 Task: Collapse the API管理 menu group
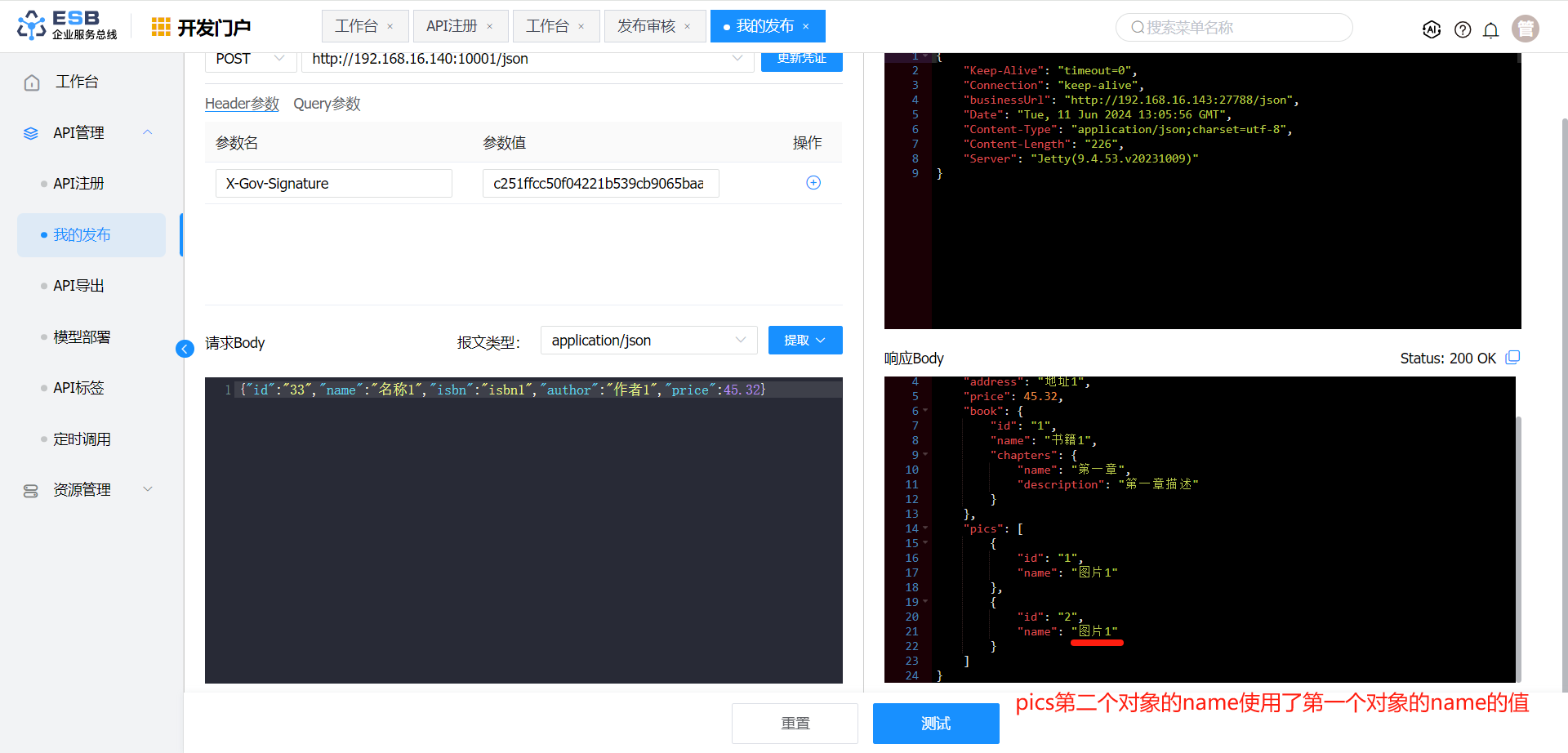pos(148,132)
